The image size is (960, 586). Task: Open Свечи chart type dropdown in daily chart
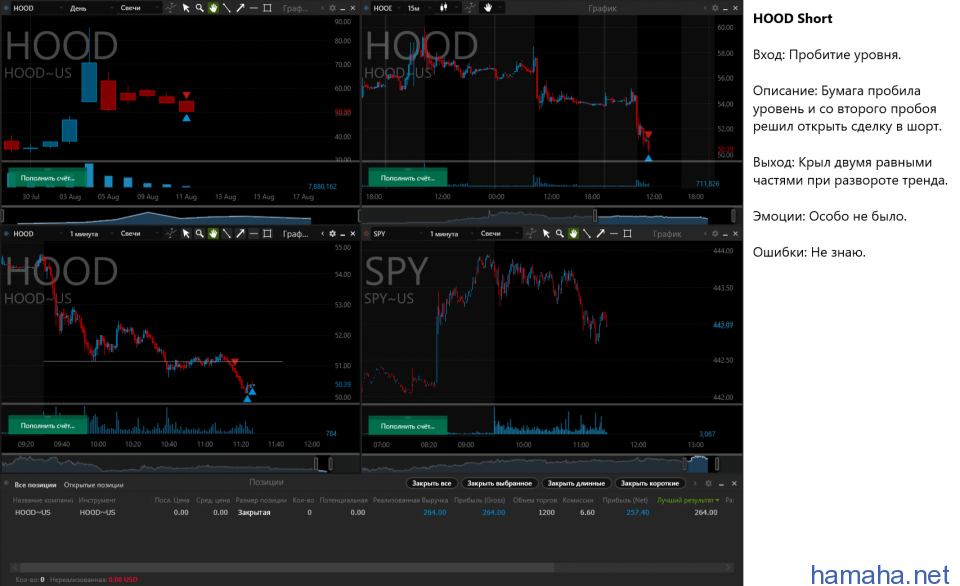click(140, 8)
